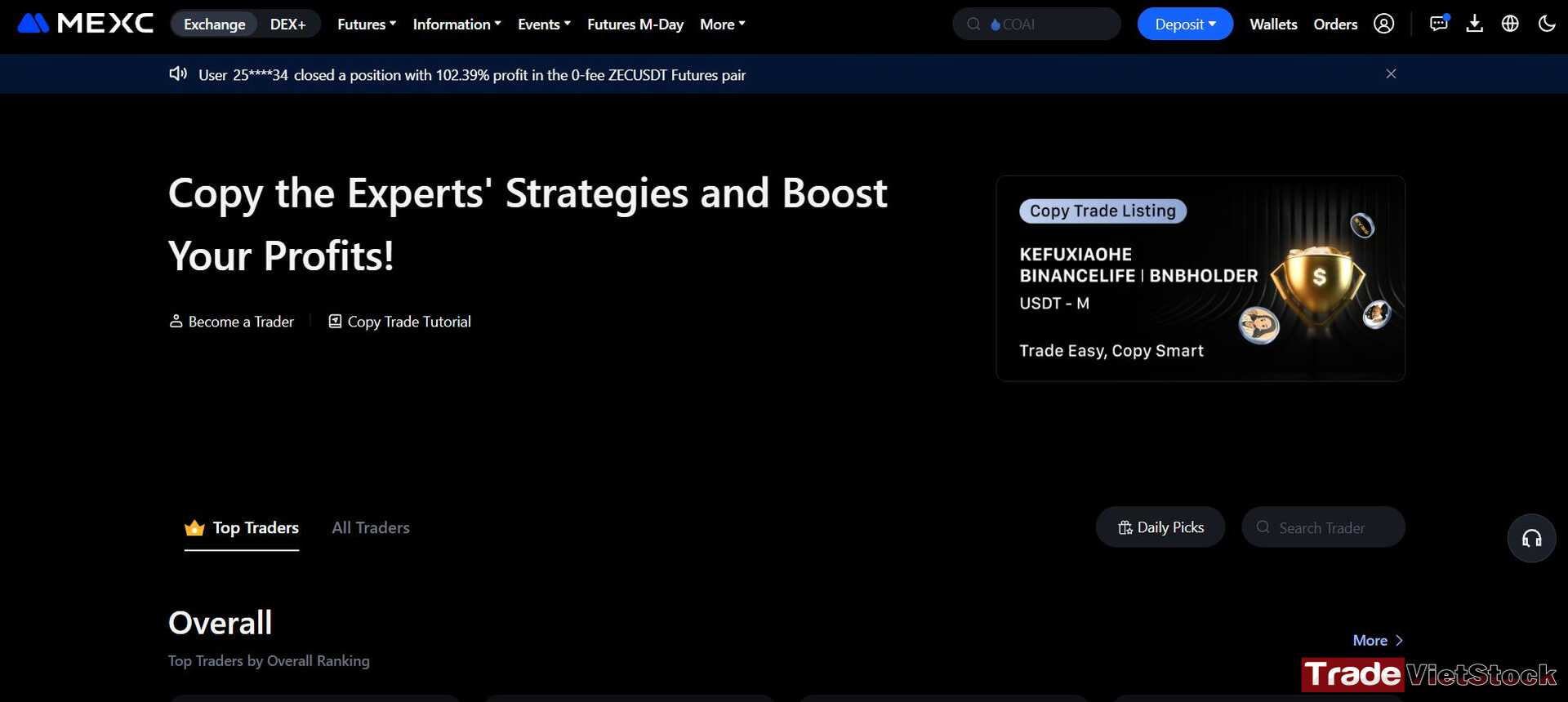Click the COAI search box in header
The height and width of the screenshot is (702, 1568).
(1036, 24)
